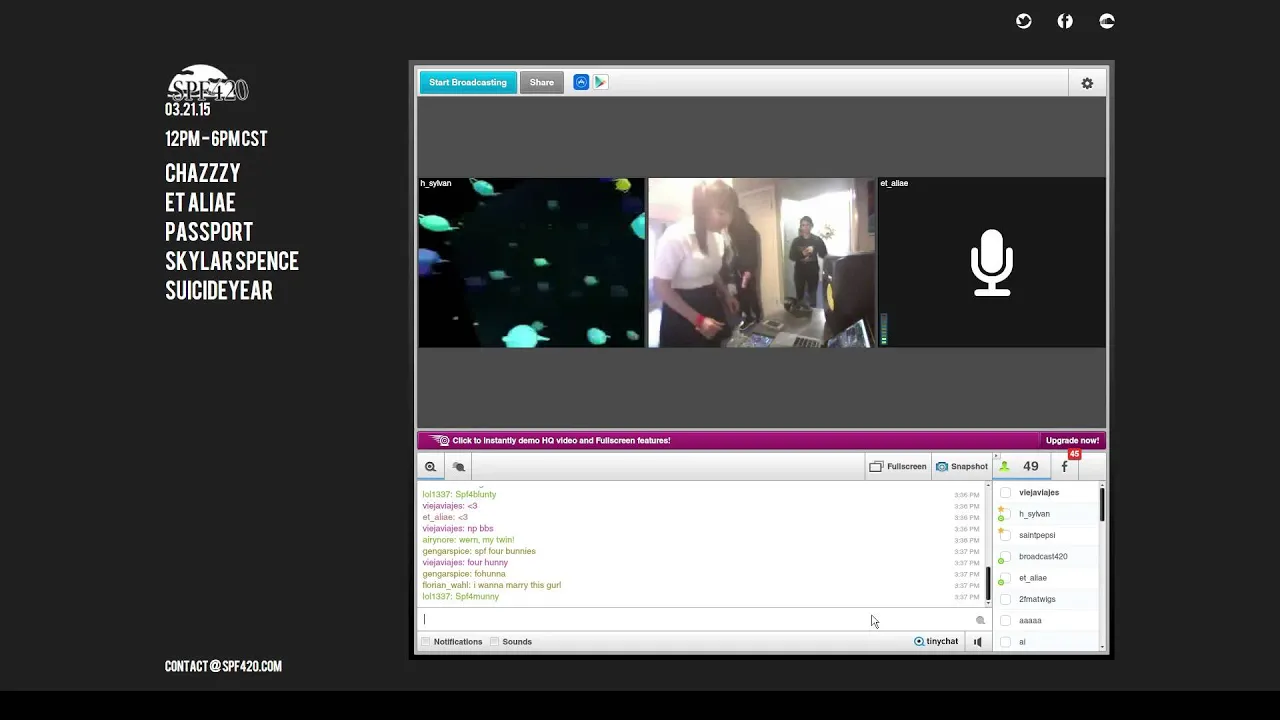
Task: Click the Start Broadcasting button
Action: tap(468, 82)
